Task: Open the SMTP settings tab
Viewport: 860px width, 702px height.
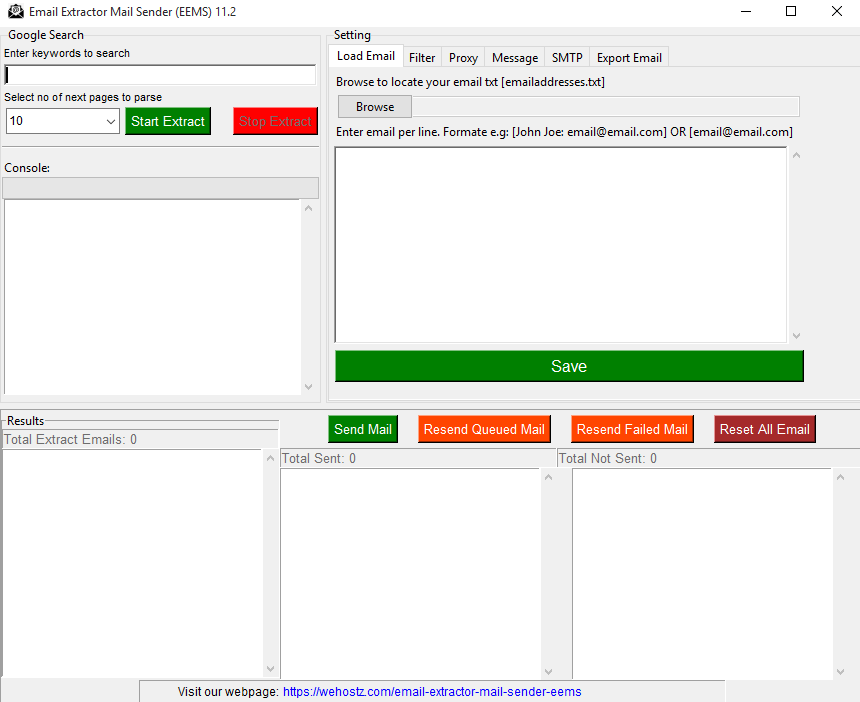Action: point(567,58)
